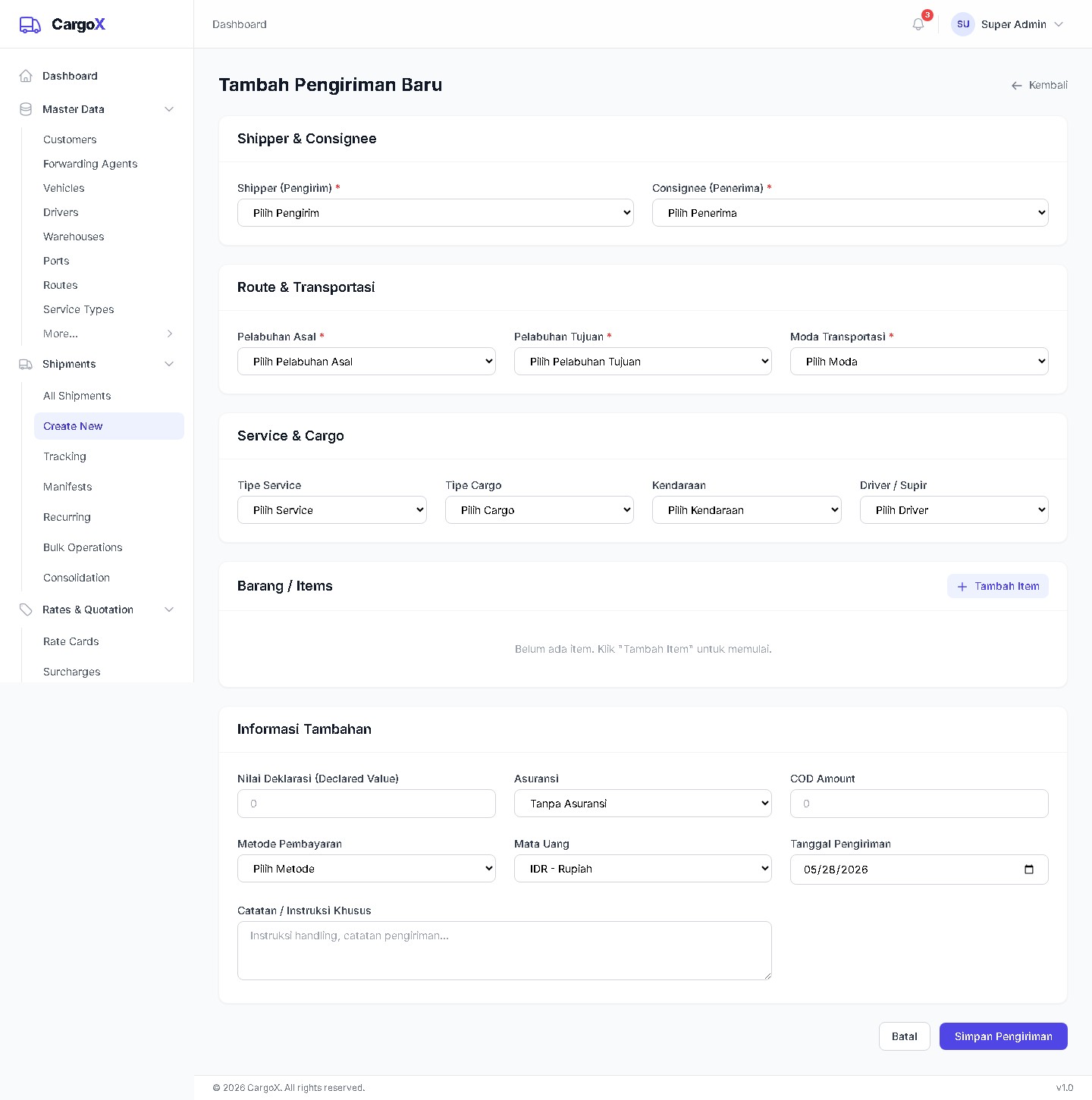Open the Pilih Pelabuhan Asal dropdown
1092x1100 pixels.
(x=366, y=362)
